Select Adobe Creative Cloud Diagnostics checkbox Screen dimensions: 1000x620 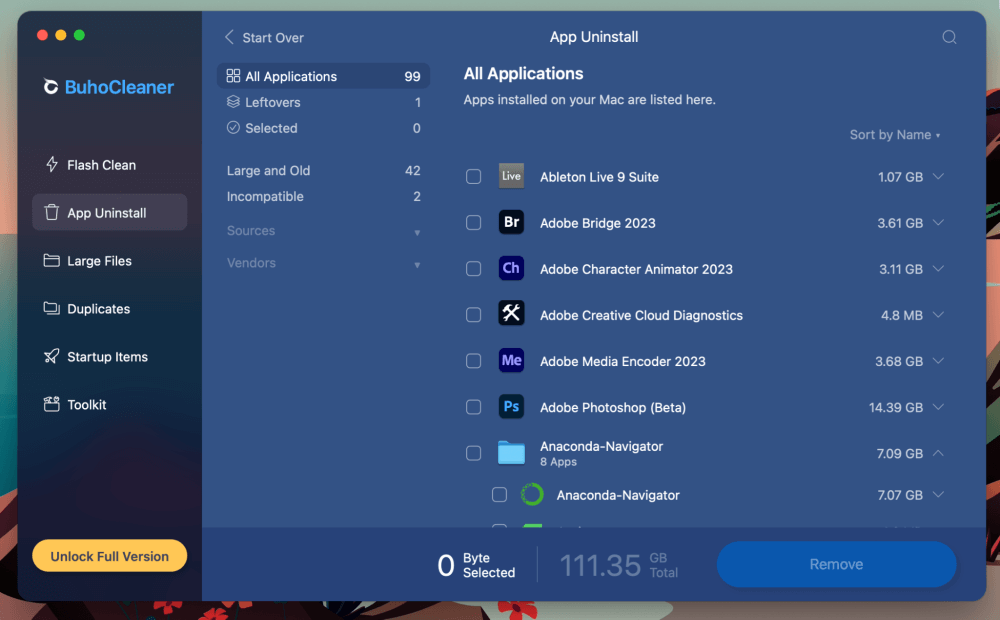473,315
